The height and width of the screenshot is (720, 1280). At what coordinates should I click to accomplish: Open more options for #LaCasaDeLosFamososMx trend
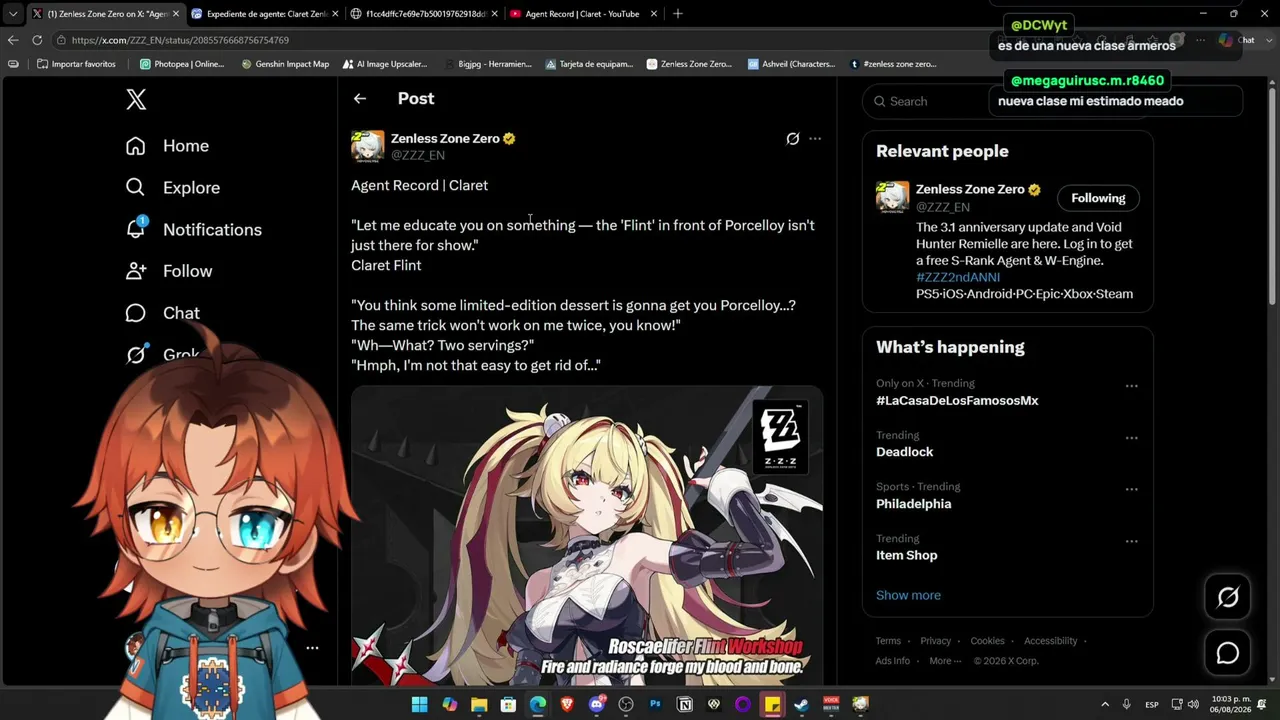(1131, 386)
